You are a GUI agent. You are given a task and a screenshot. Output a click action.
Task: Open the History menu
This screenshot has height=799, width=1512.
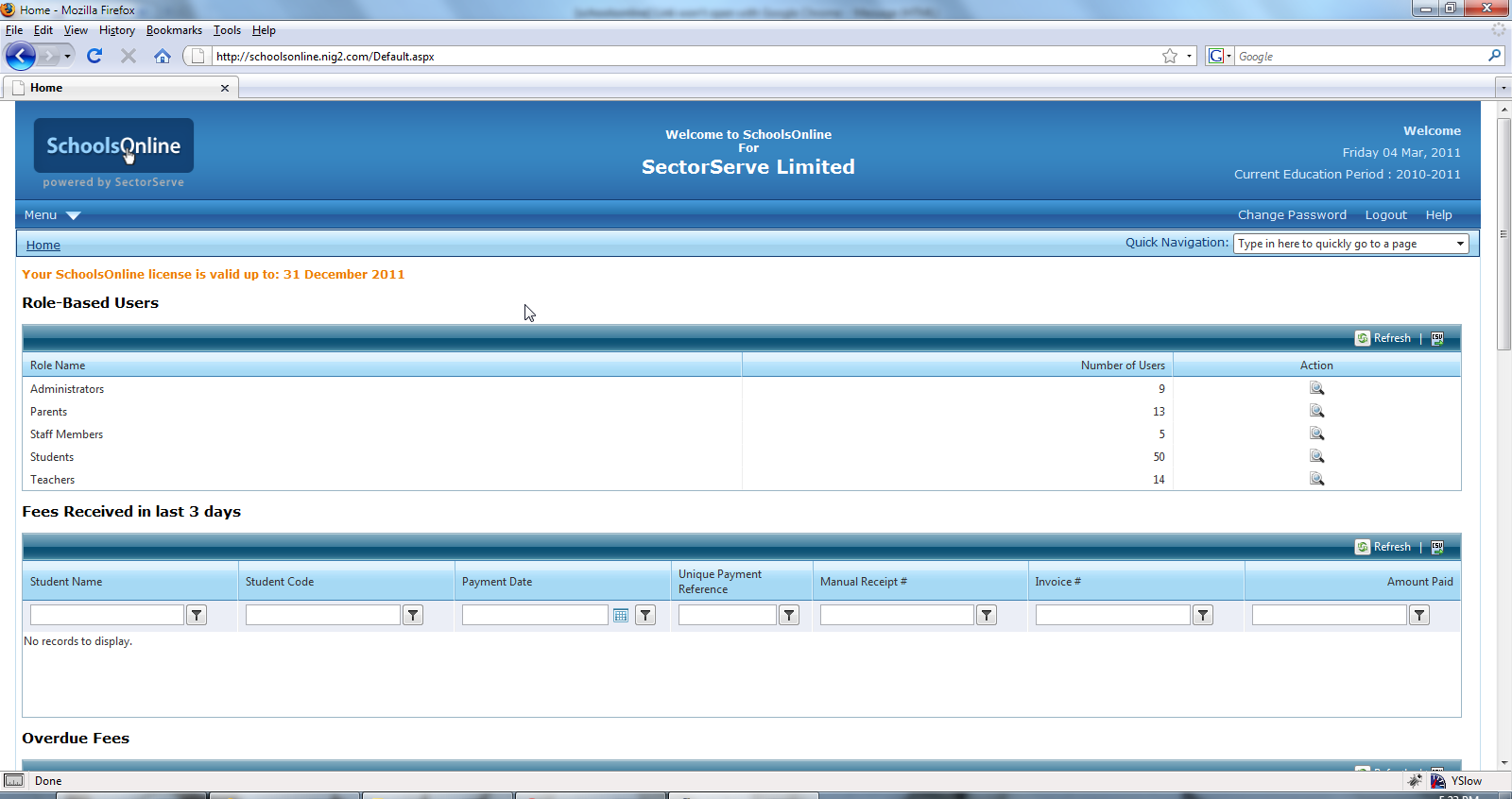[117, 30]
